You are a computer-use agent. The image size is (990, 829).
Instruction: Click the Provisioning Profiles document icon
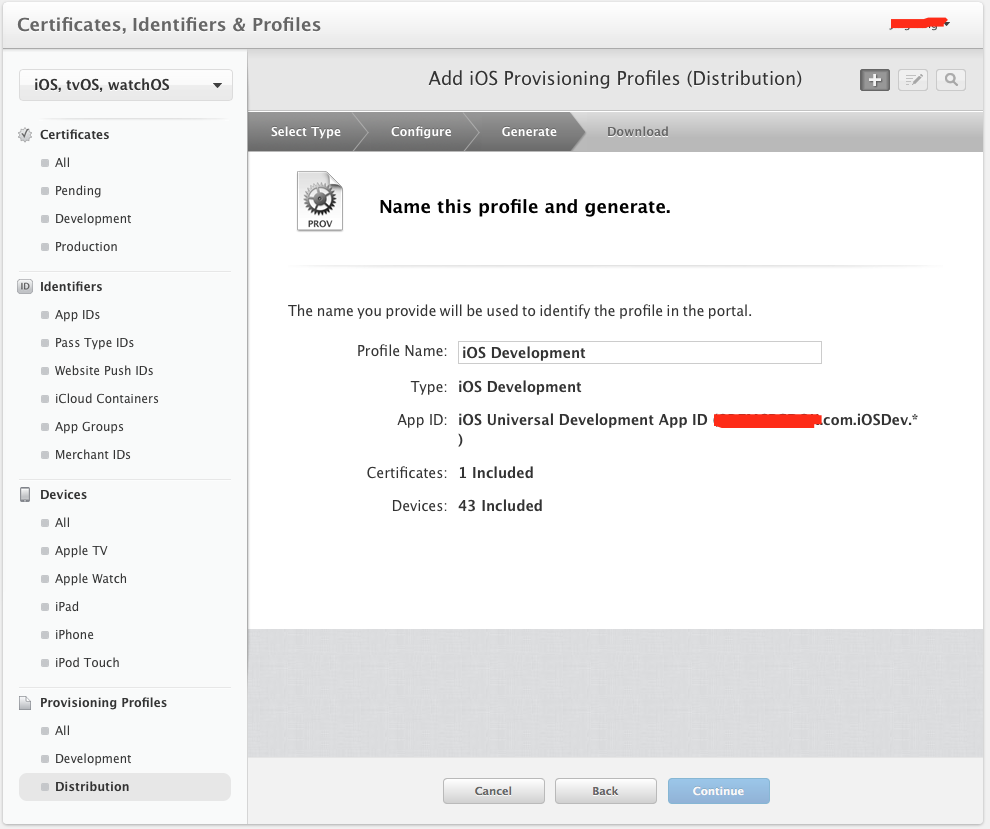pyautogui.click(x=26, y=703)
